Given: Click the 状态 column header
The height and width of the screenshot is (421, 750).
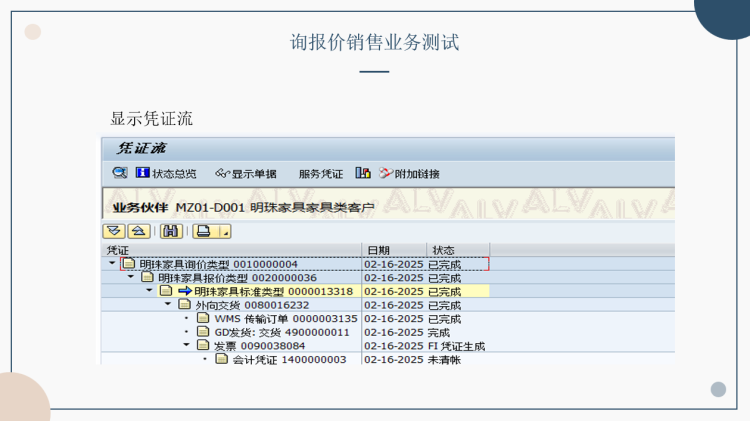Looking at the screenshot, I should [x=458, y=250].
